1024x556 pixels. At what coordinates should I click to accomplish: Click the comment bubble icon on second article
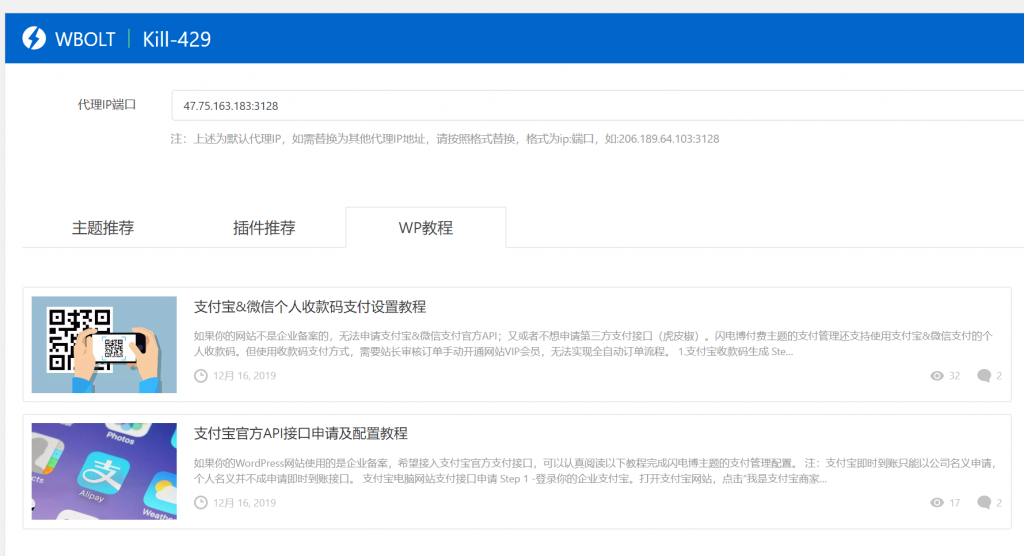pos(984,503)
